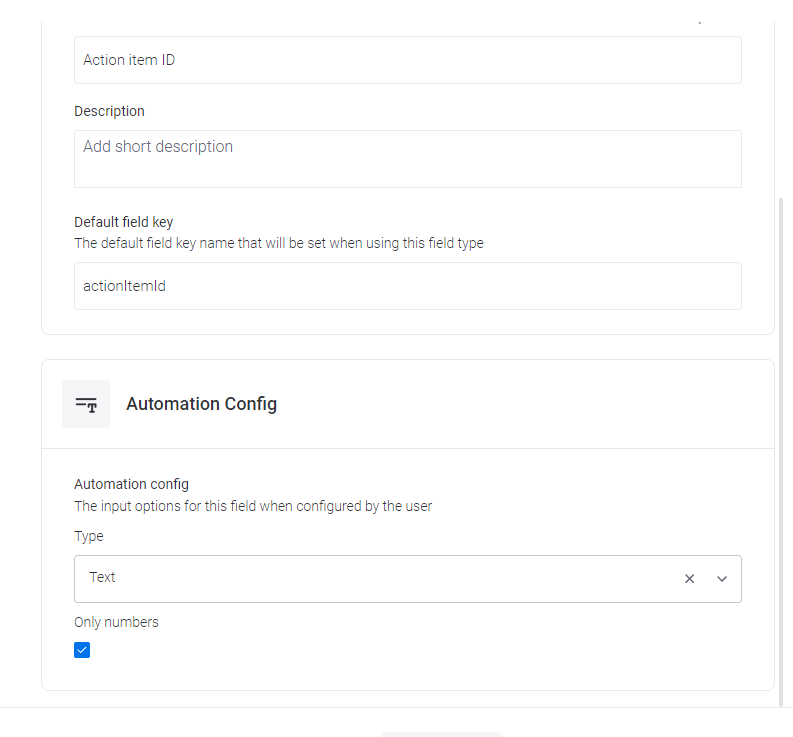Click the default field key helper text
Screen dimensions: 793x737
[279, 243]
